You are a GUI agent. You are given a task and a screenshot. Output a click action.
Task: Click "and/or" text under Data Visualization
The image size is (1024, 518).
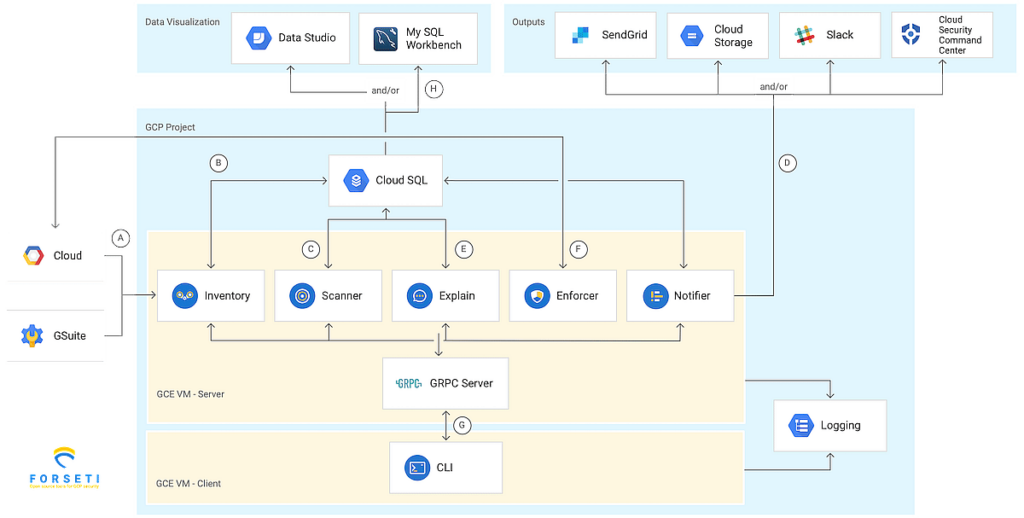click(385, 91)
